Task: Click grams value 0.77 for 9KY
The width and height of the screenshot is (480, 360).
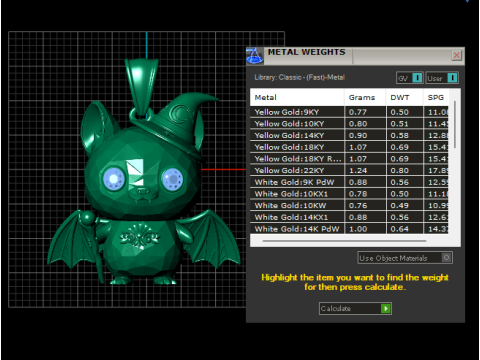Action: [358, 112]
